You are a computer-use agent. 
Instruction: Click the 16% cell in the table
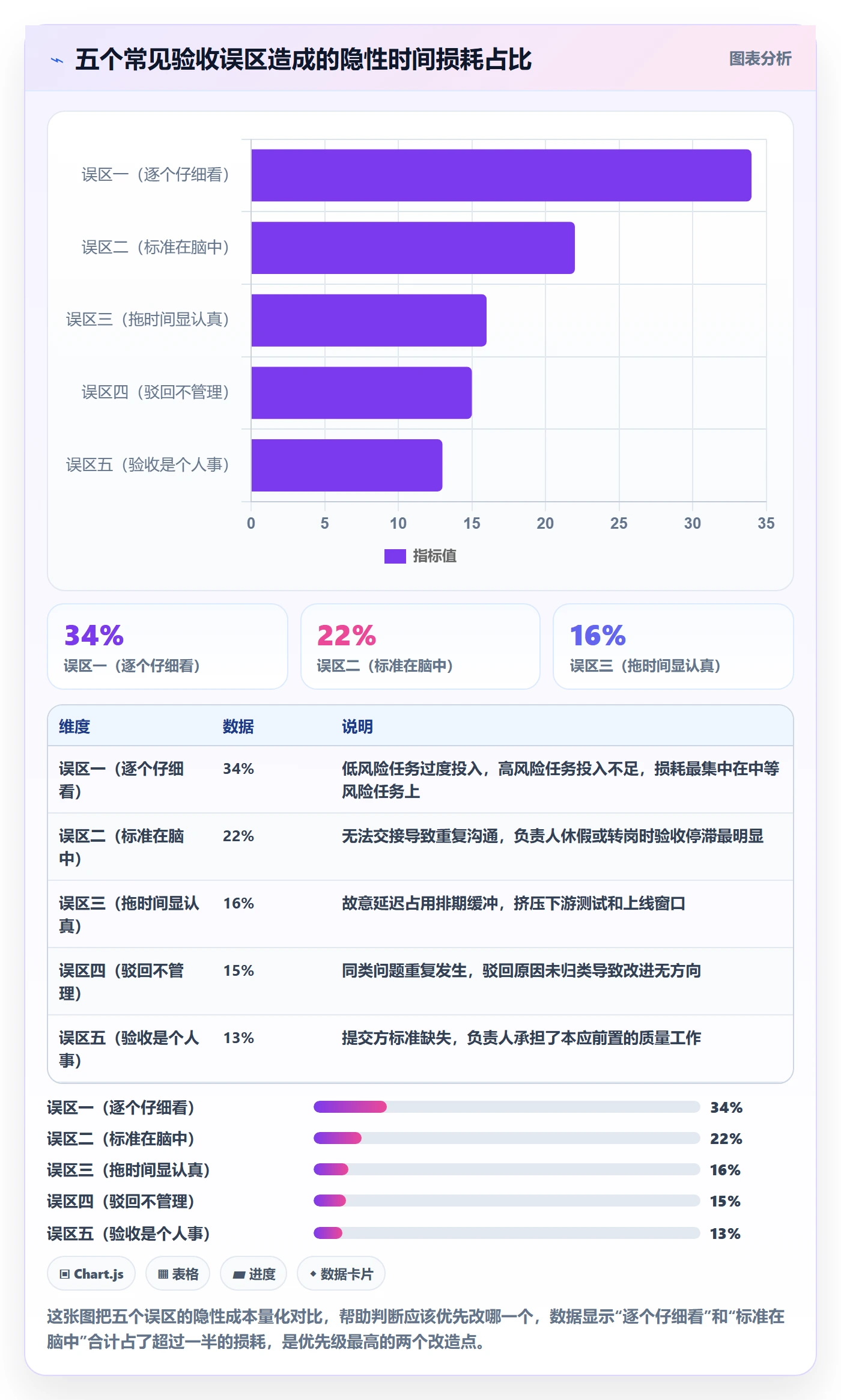238,903
